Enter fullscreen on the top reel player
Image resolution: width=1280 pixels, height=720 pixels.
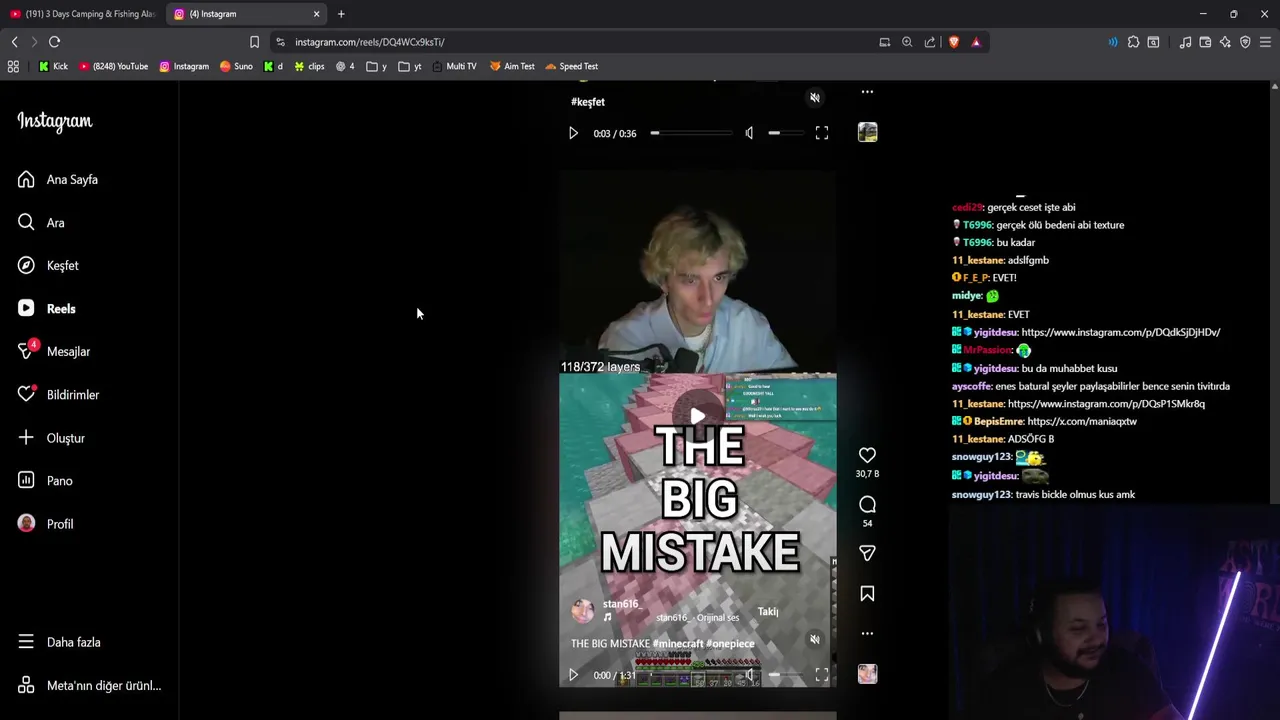[x=821, y=133]
